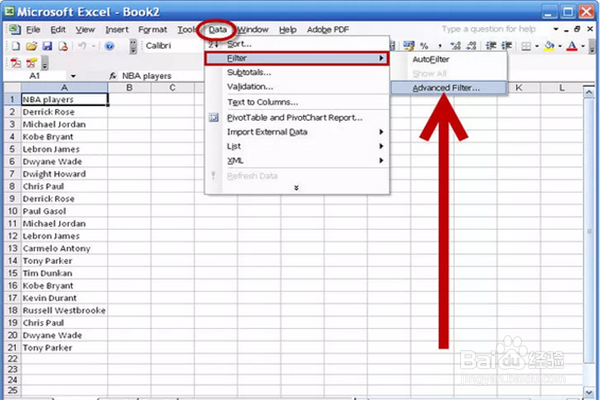Choose AutoFilter from the Filter submenu
600x400 pixels.
point(449,59)
